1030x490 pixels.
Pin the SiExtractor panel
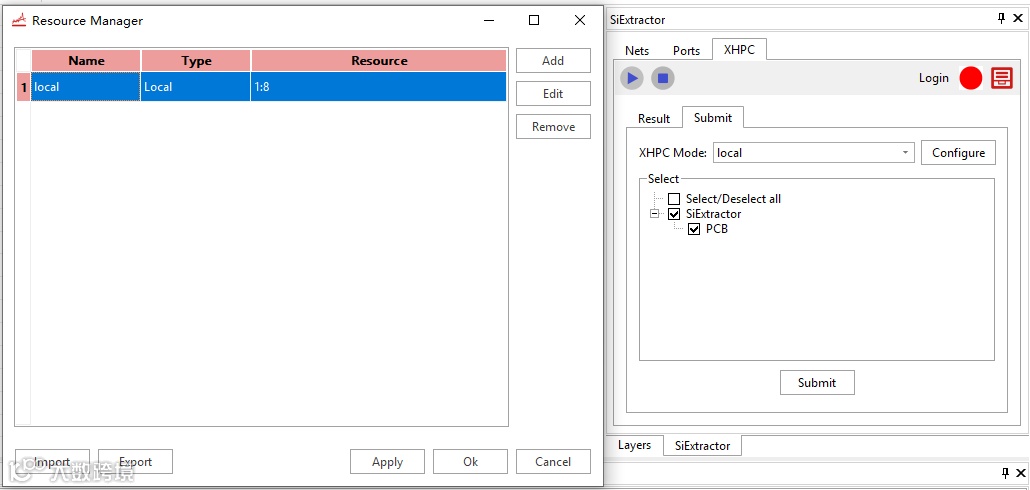point(1002,19)
